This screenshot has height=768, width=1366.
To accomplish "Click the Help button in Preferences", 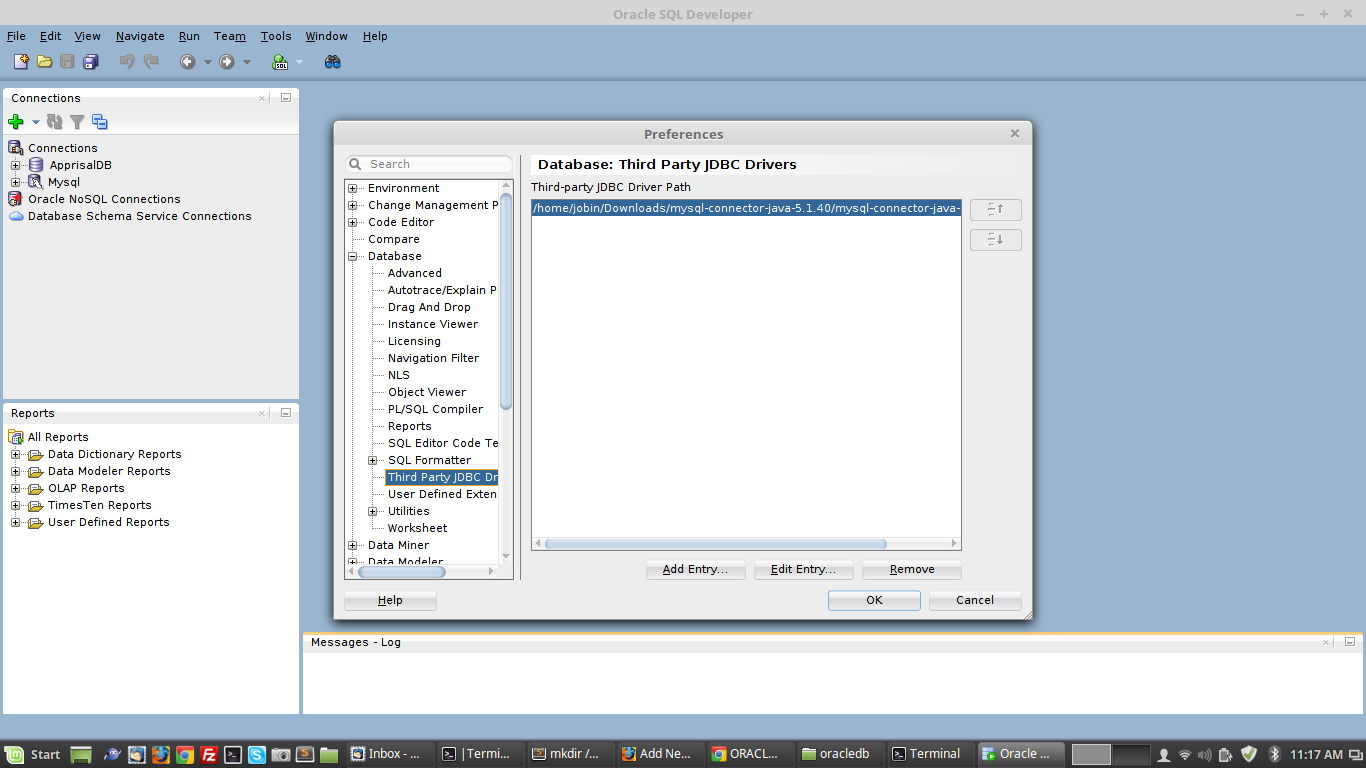I will (x=390, y=600).
